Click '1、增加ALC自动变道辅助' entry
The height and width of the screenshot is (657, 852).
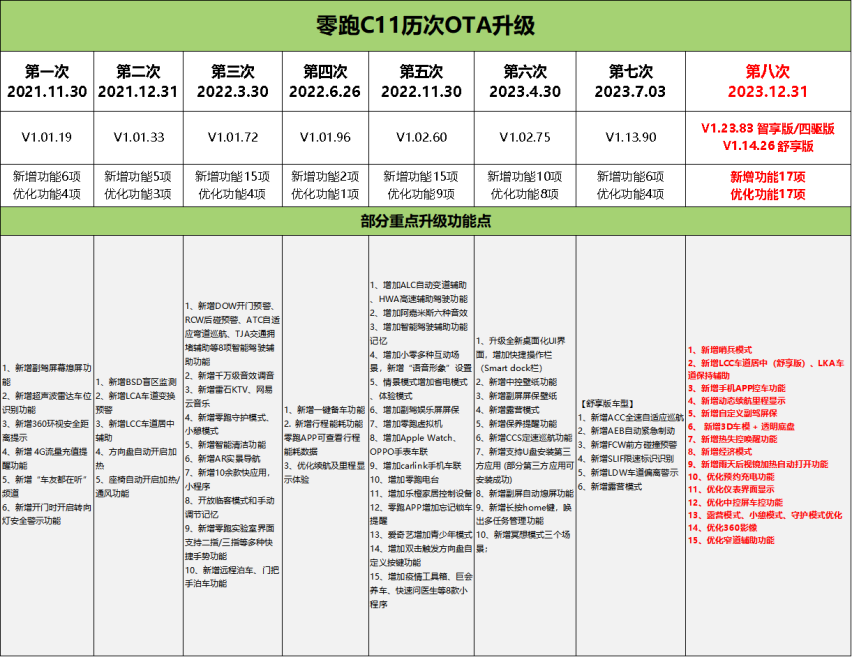tap(418, 285)
